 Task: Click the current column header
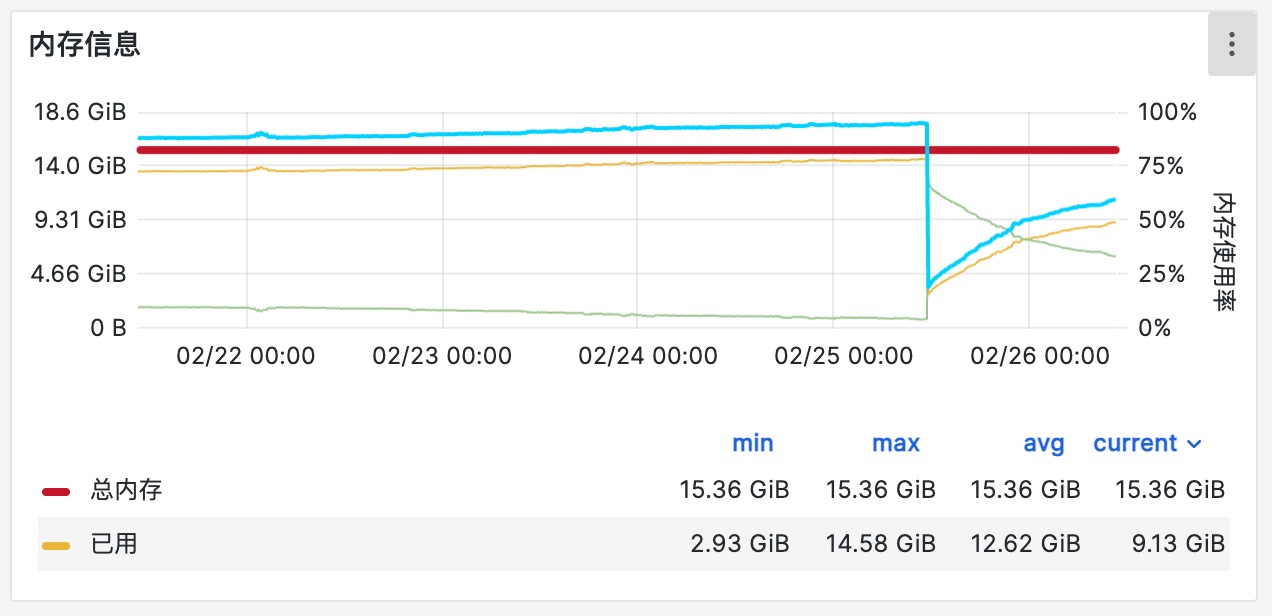pos(1135,443)
